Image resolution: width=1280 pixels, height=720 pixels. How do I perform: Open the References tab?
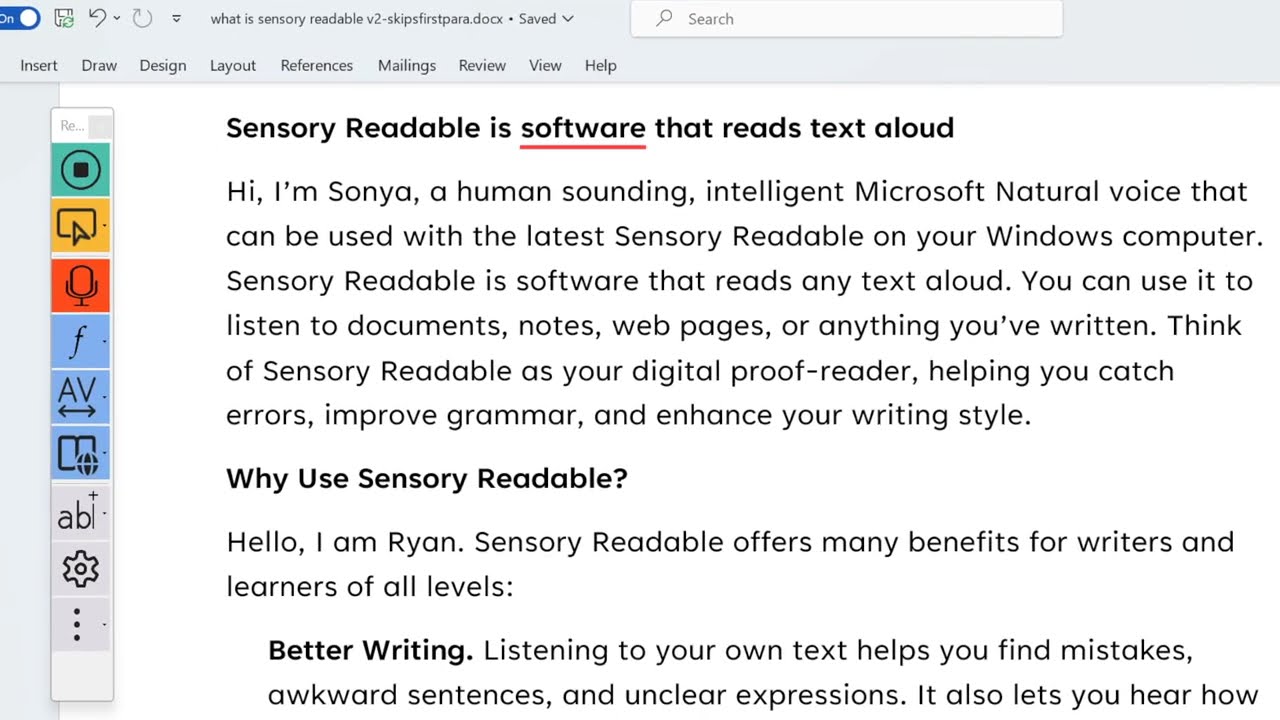317,65
